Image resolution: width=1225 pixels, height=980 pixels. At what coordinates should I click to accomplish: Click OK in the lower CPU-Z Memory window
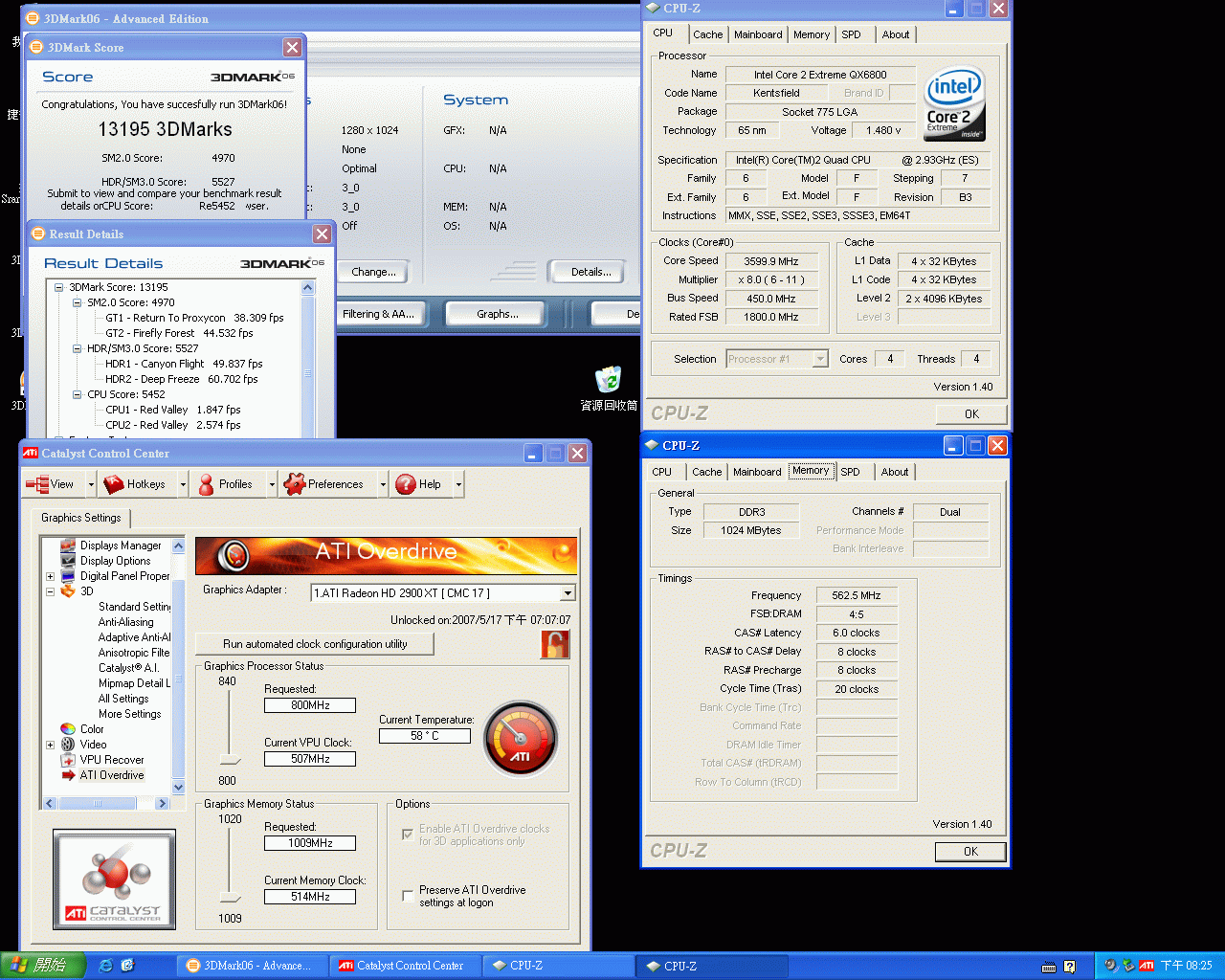click(970, 852)
